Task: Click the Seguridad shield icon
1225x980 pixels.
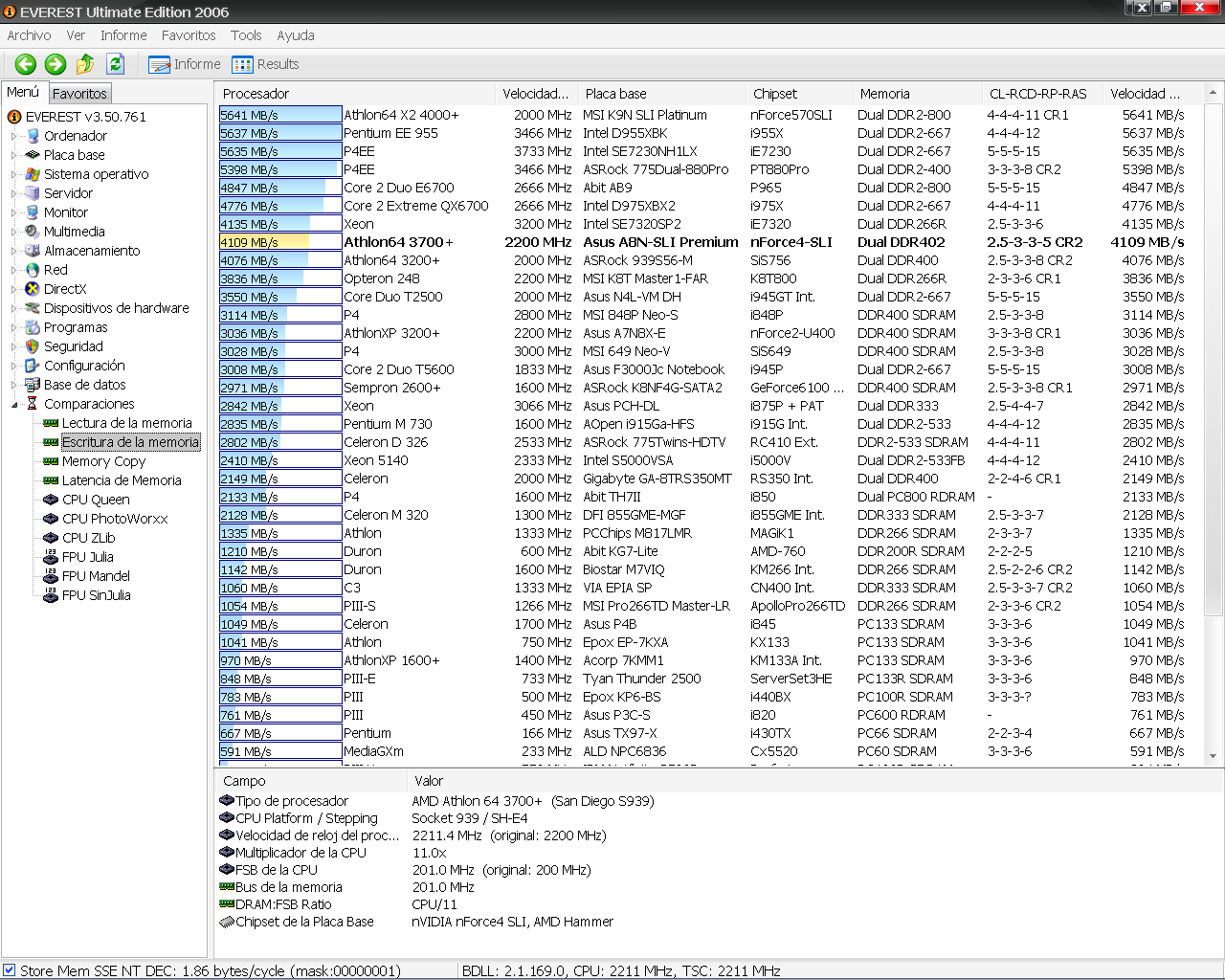Action: point(33,346)
